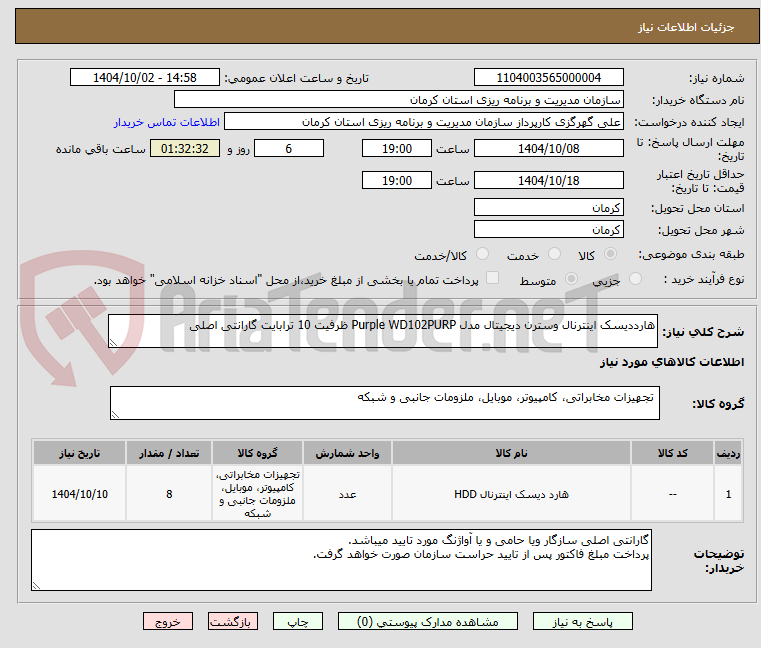The width and height of the screenshot is (761, 648).
Task: Click the price validity date 1404/10/18
Action: pos(548,181)
